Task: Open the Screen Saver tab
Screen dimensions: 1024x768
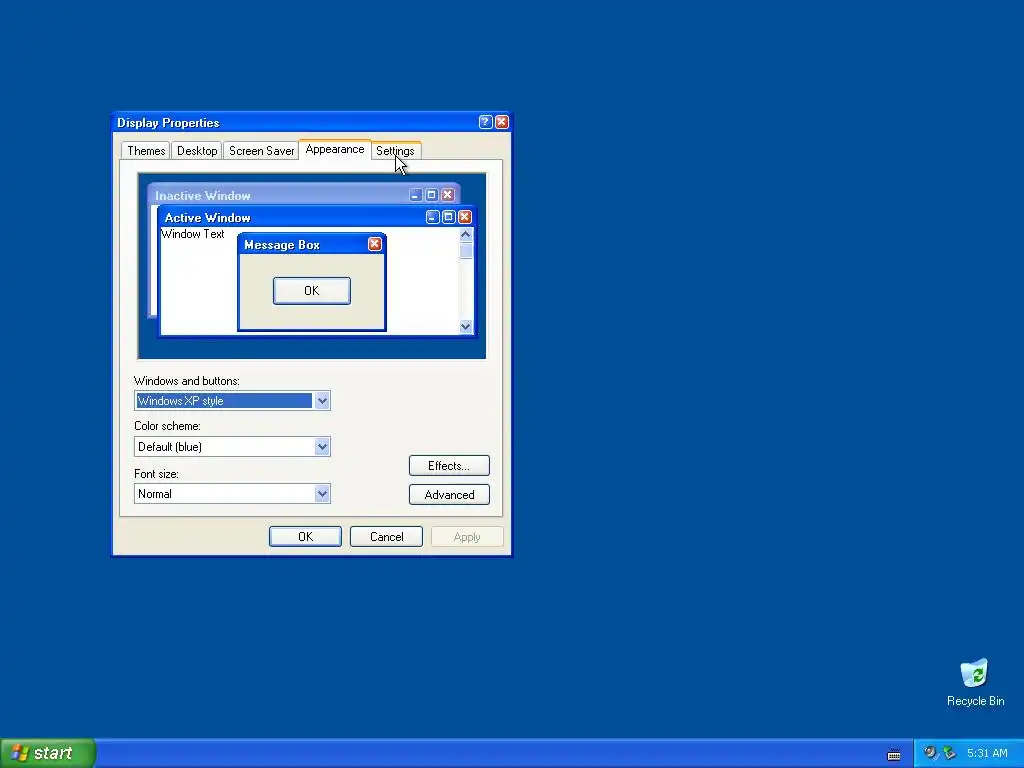Action: 261,151
